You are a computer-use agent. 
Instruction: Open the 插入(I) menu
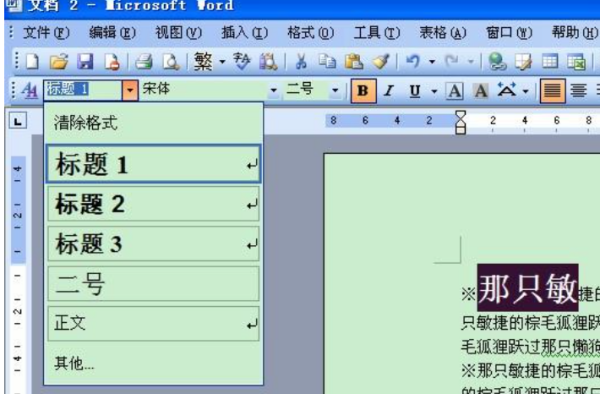coord(245,33)
